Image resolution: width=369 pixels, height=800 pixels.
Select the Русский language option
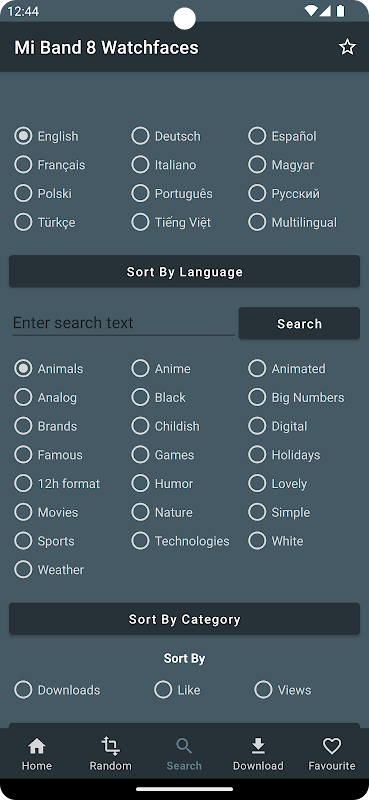click(284, 194)
